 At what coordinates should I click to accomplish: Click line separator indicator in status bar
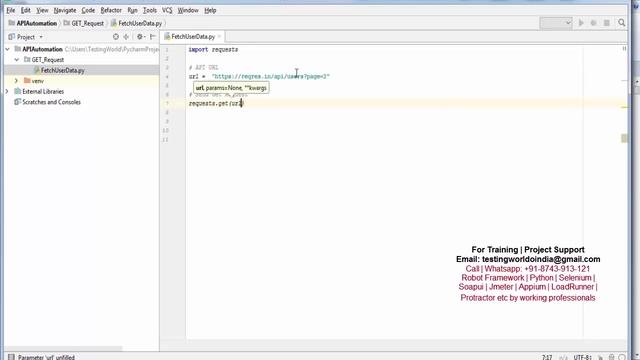[563, 357]
